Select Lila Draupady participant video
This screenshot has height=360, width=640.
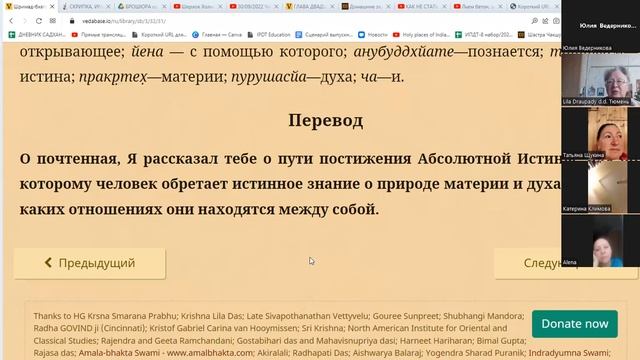(x=601, y=79)
